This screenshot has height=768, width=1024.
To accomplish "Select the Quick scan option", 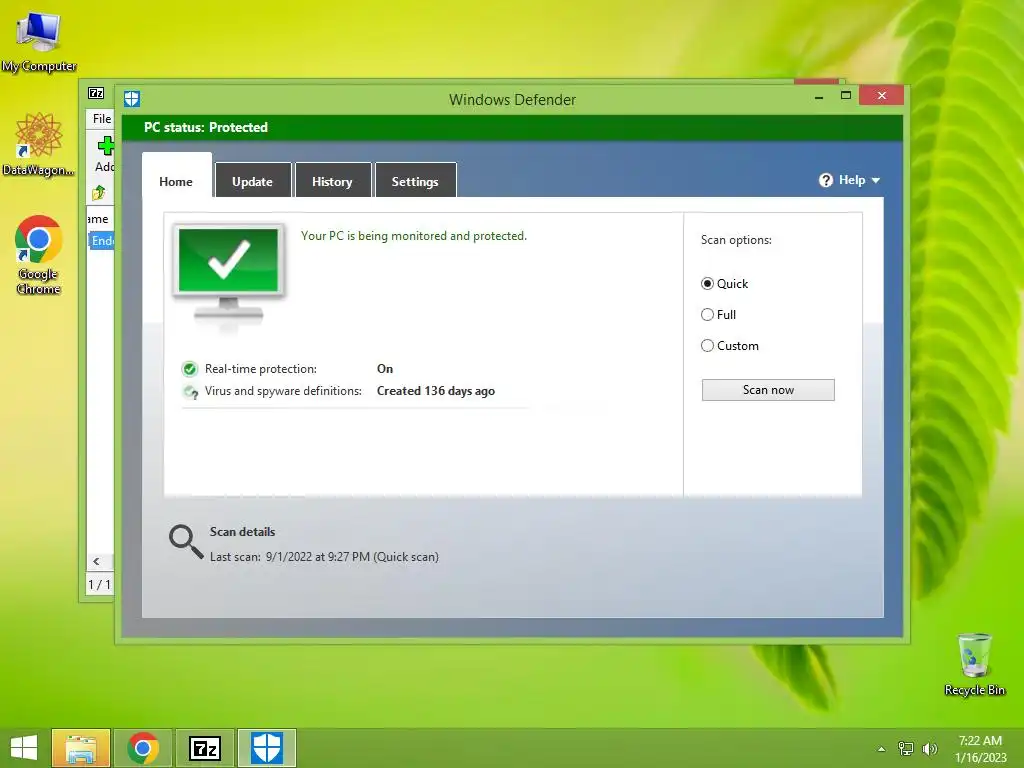I will tap(725, 283).
